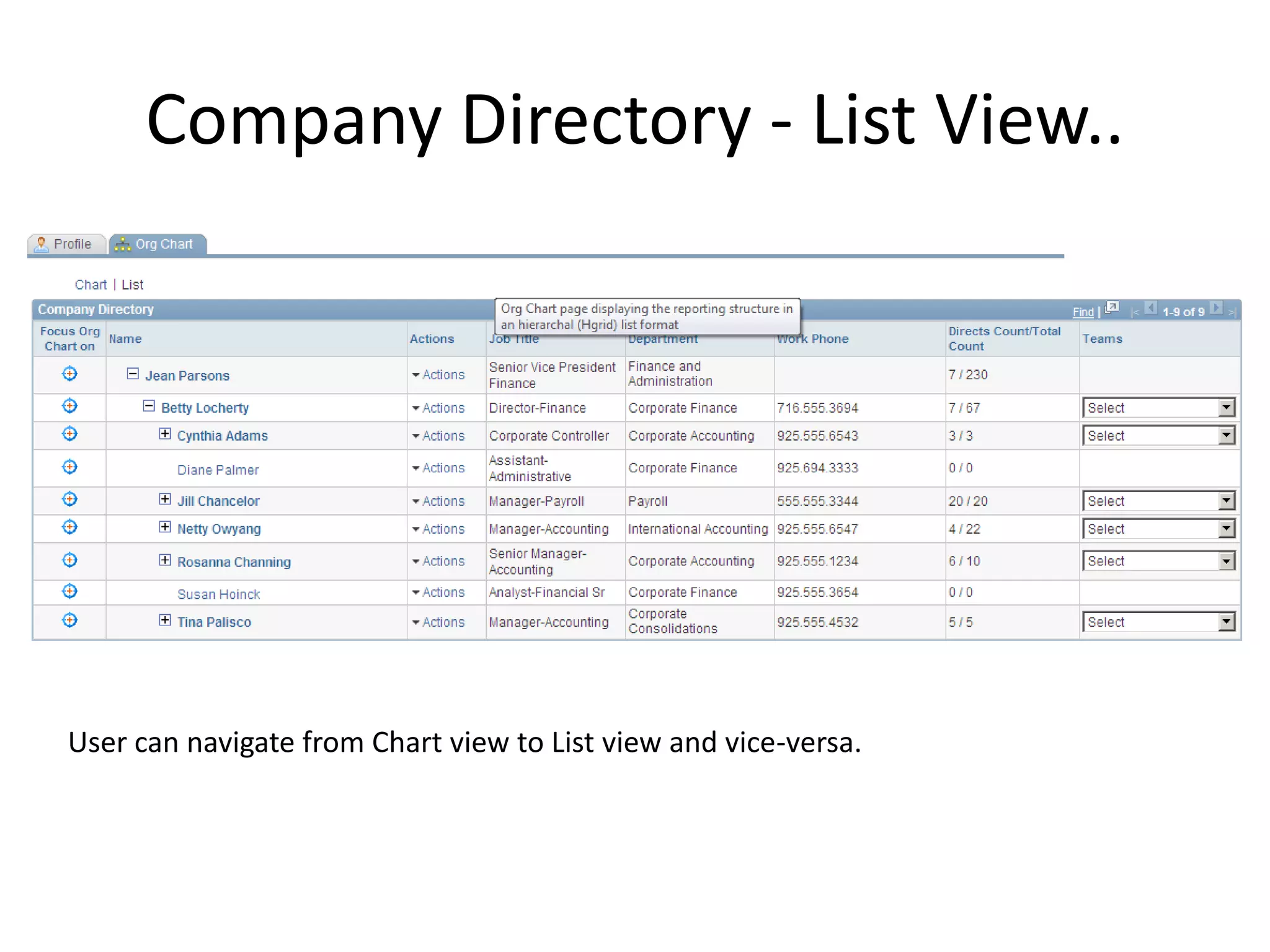Collapse Jean Parsons tree node

[x=133, y=374]
